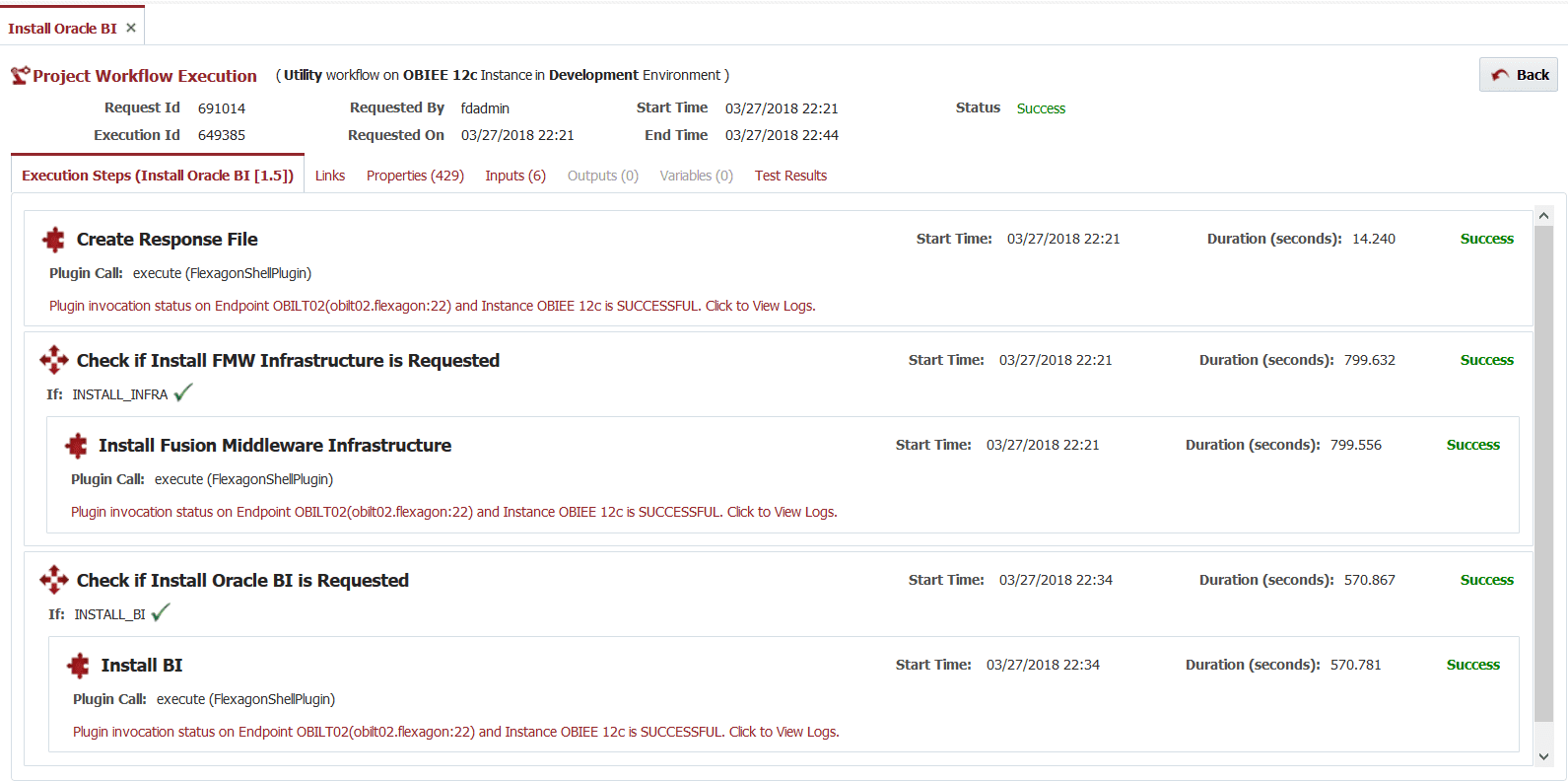The image size is (1568, 781).
Task: Click the Success status in the header
Action: point(1041,108)
